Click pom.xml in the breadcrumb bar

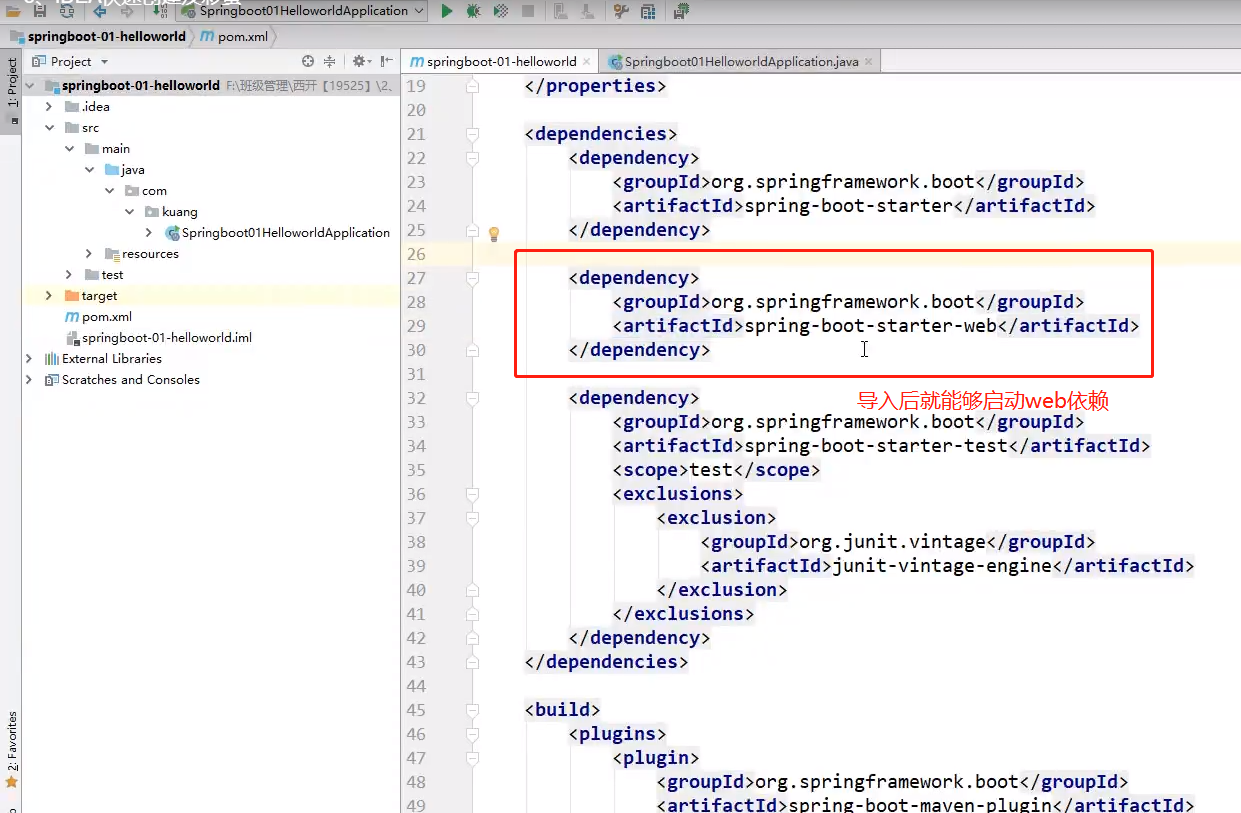coord(243,36)
